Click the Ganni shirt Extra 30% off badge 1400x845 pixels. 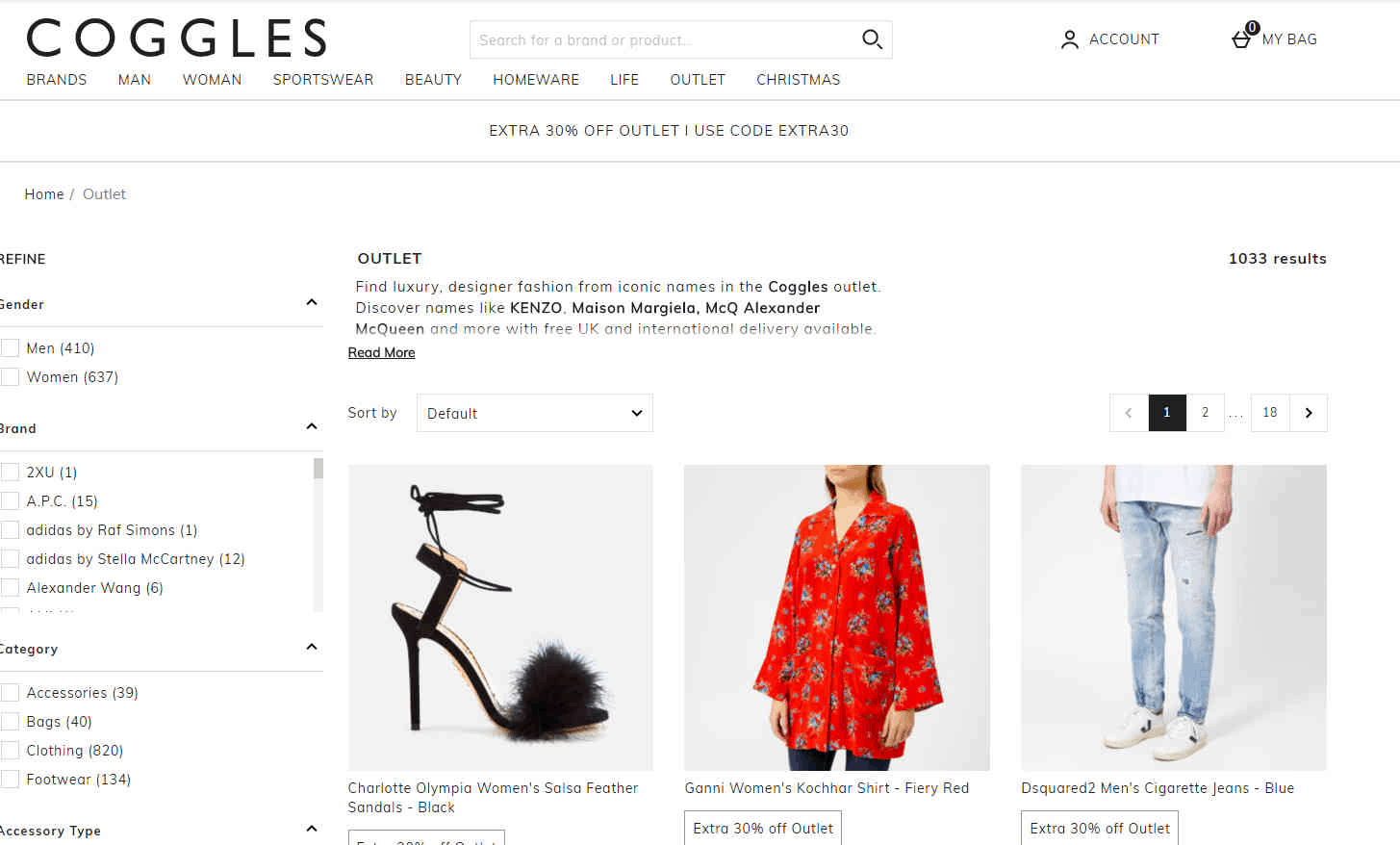pyautogui.click(x=763, y=828)
